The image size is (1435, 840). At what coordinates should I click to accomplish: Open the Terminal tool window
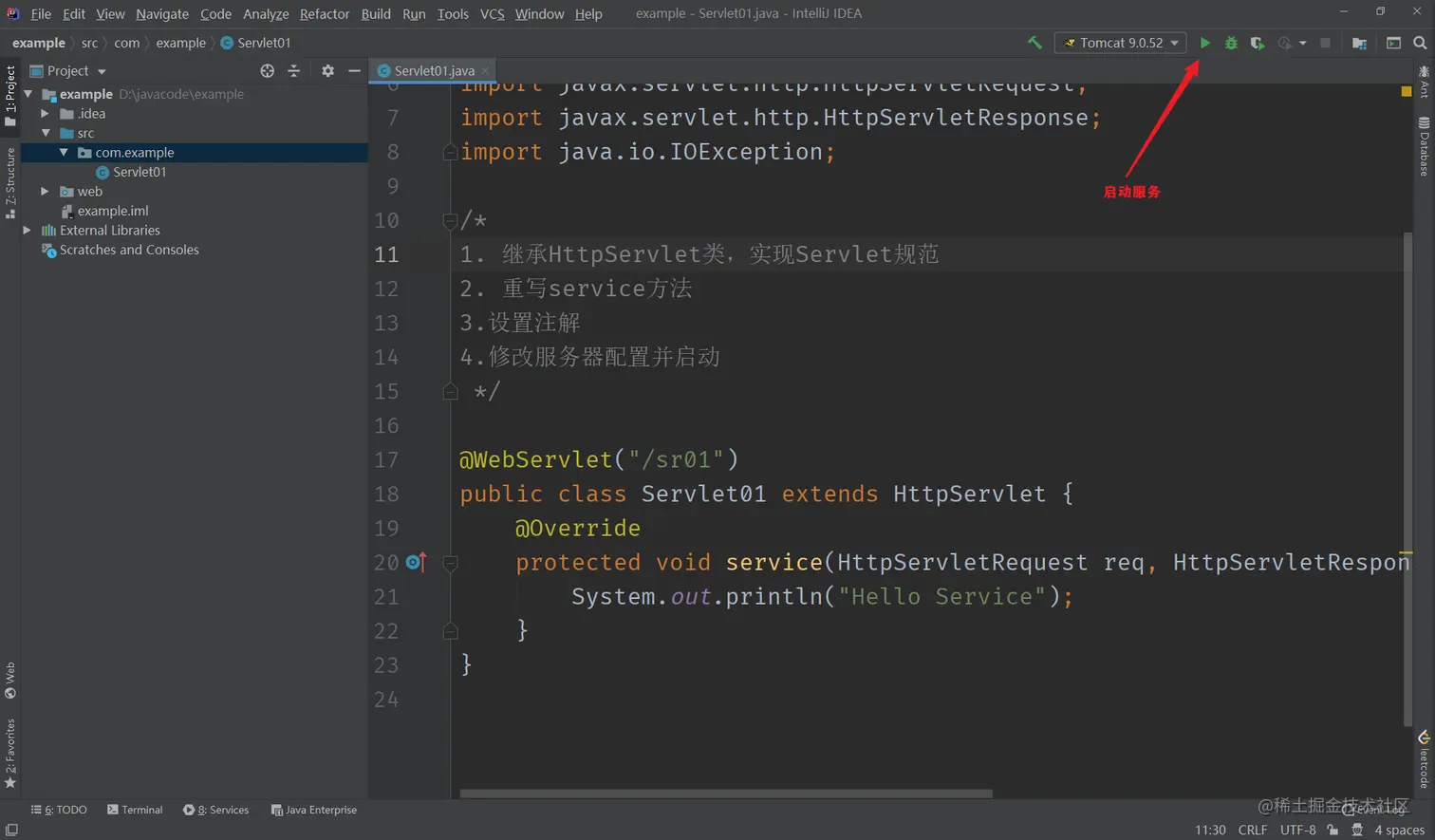pyautogui.click(x=135, y=810)
